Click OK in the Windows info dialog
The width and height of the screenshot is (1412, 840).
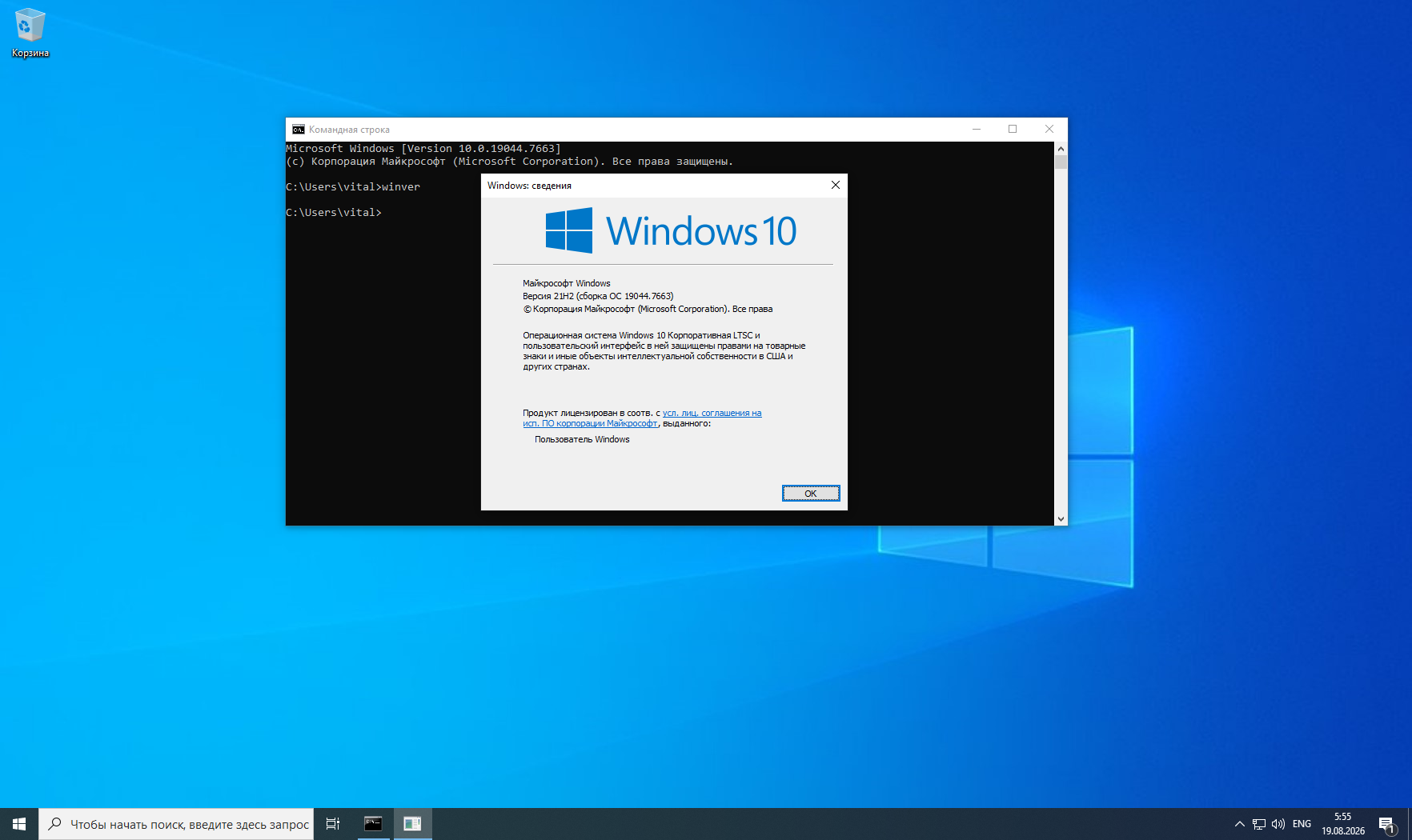point(811,494)
